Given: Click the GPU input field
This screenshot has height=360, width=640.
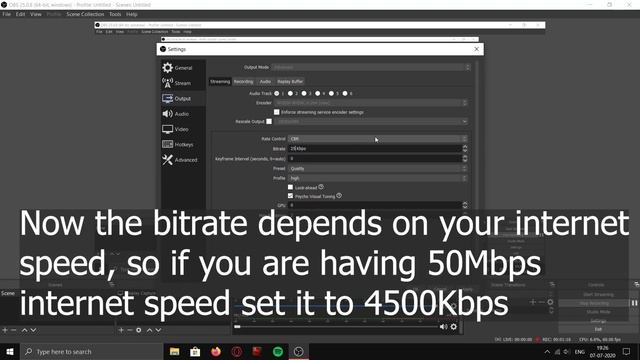Looking at the screenshot, I should click(x=375, y=205).
